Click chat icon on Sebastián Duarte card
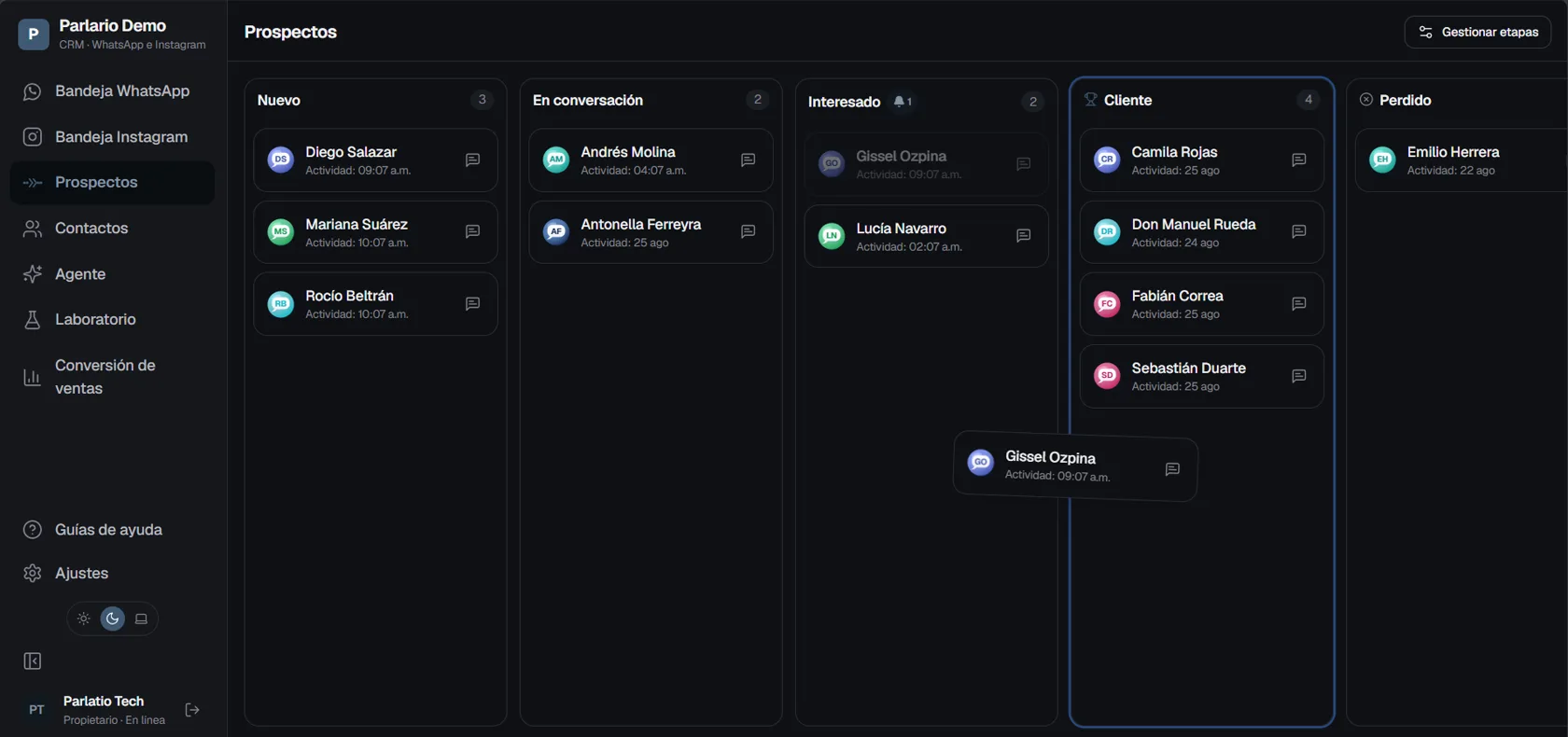Viewport: 1568px width, 737px height. pos(1298,376)
